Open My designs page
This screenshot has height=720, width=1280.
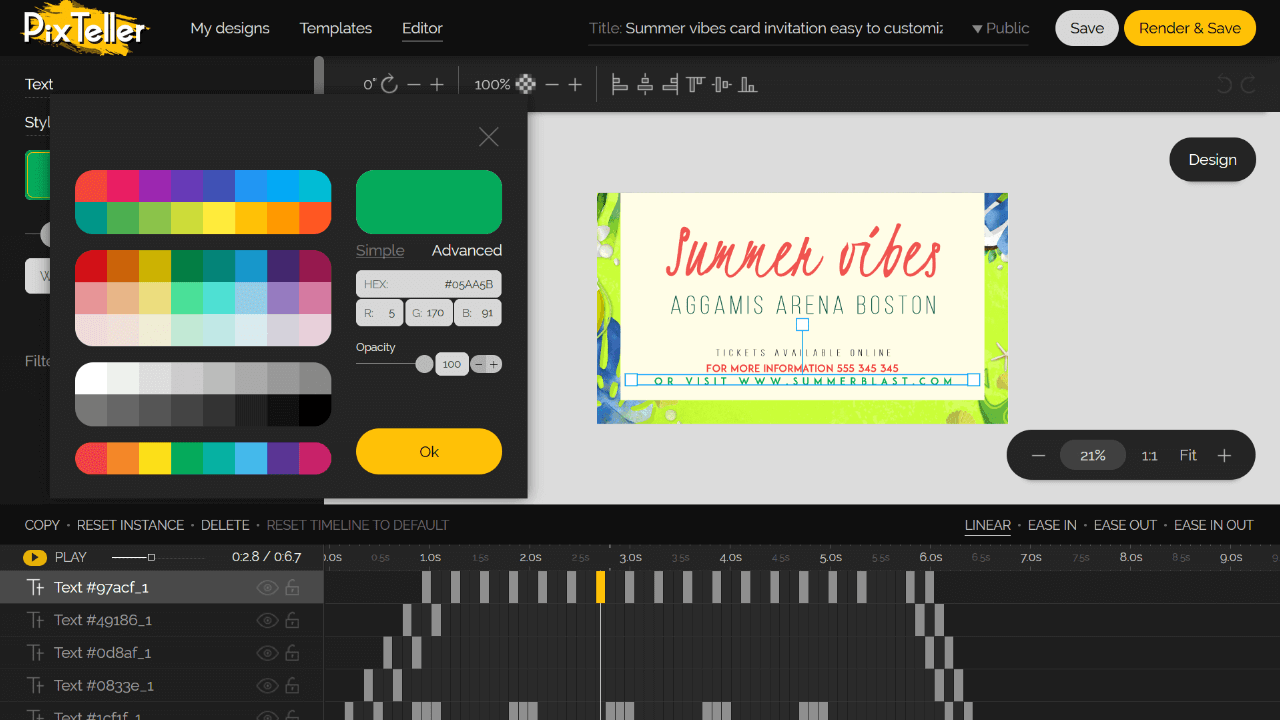tap(230, 28)
